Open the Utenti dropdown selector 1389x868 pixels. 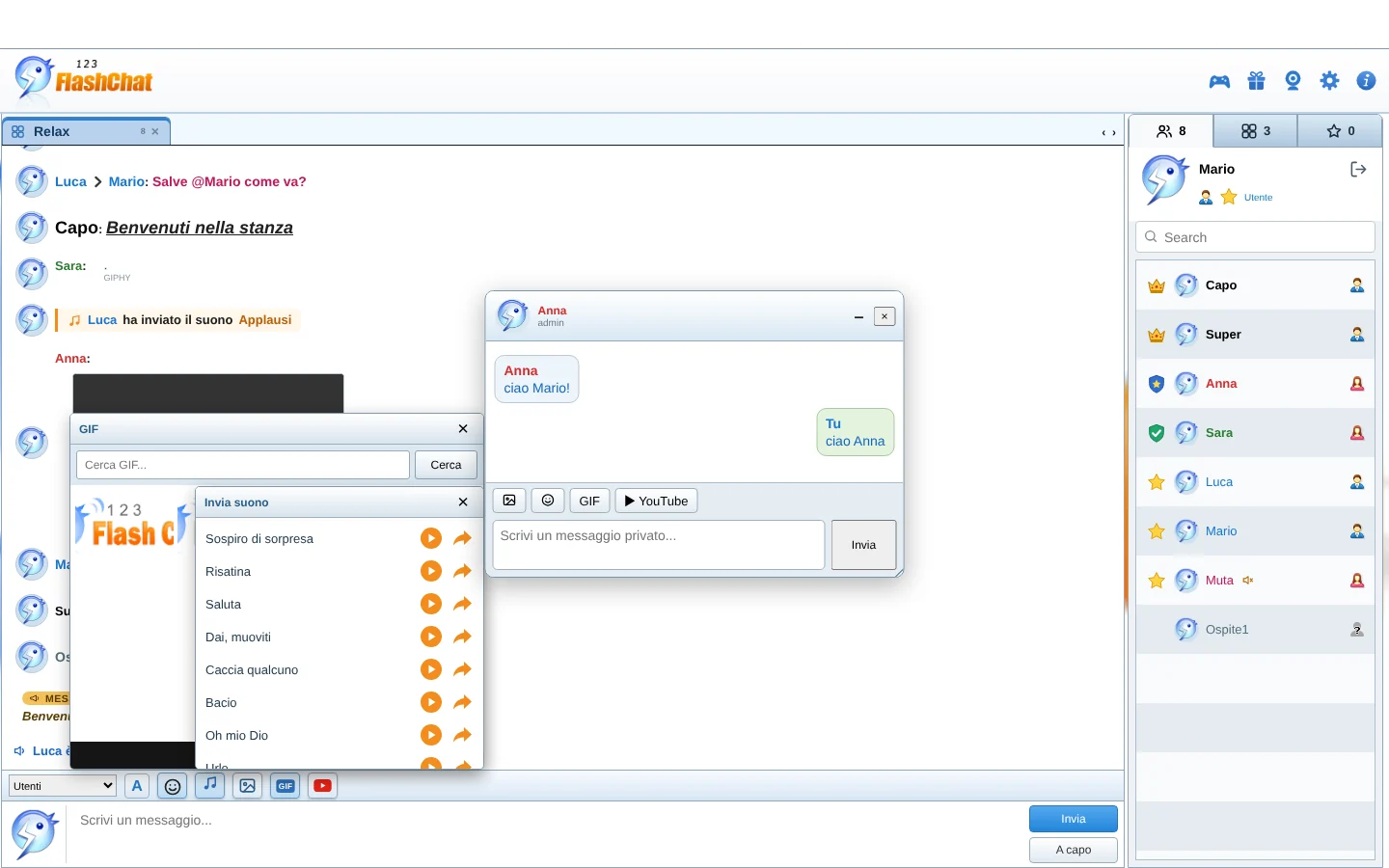[x=63, y=786]
